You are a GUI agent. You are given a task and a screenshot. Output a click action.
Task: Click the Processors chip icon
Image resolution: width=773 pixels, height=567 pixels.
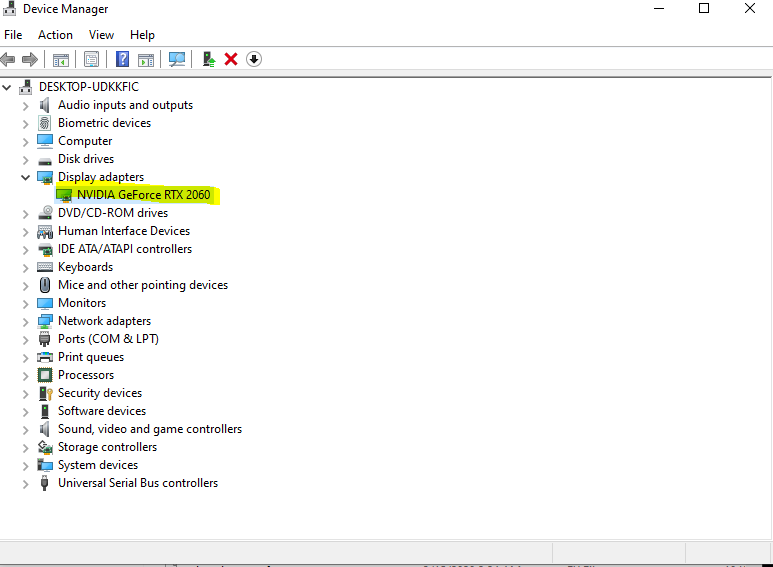pyautogui.click(x=45, y=375)
